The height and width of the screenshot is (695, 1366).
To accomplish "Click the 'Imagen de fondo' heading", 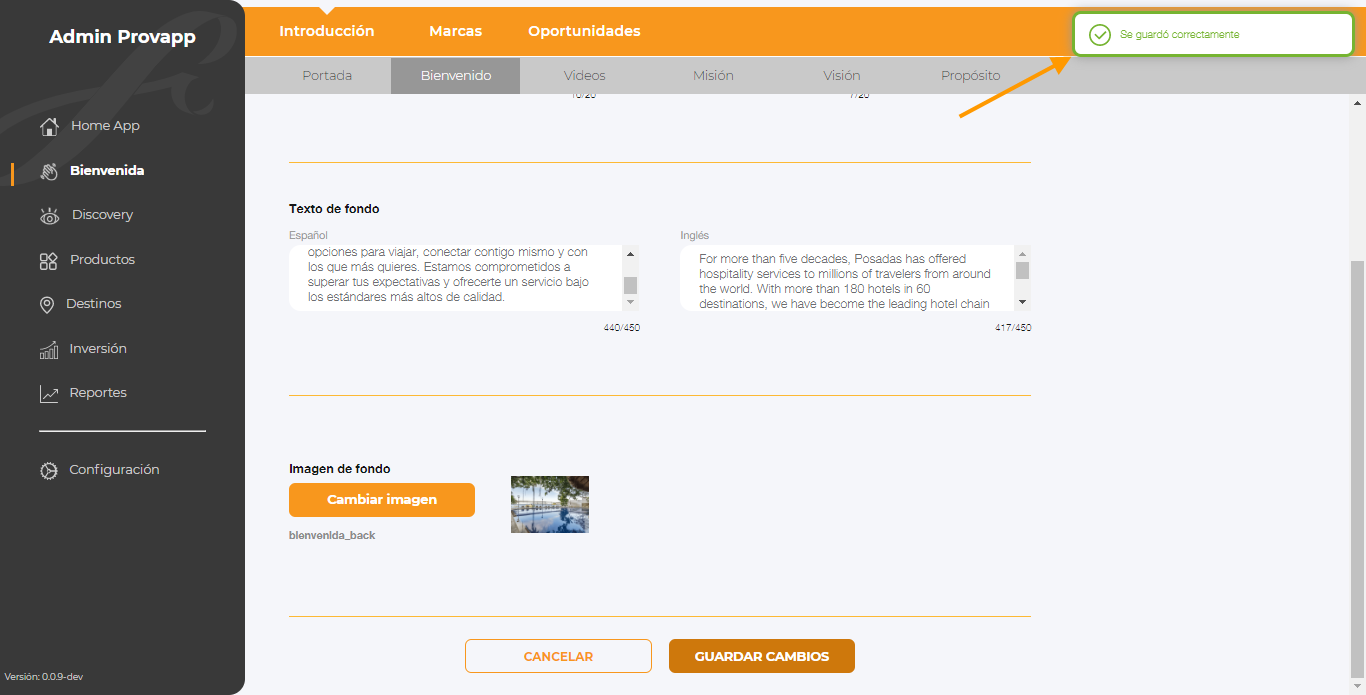I will [x=339, y=469].
